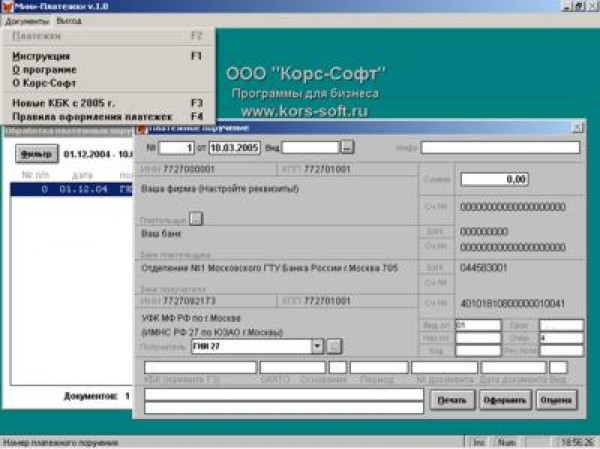The width and height of the screenshot is (600, 449).
Task: Click the status bar clock 18:56:26
Action: coord(578,442)
